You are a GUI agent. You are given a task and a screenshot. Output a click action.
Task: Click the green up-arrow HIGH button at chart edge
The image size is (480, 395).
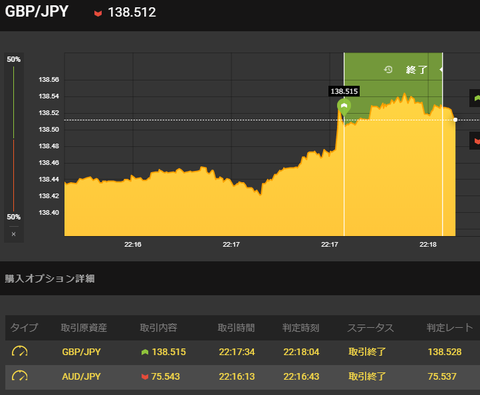point(475,98)
